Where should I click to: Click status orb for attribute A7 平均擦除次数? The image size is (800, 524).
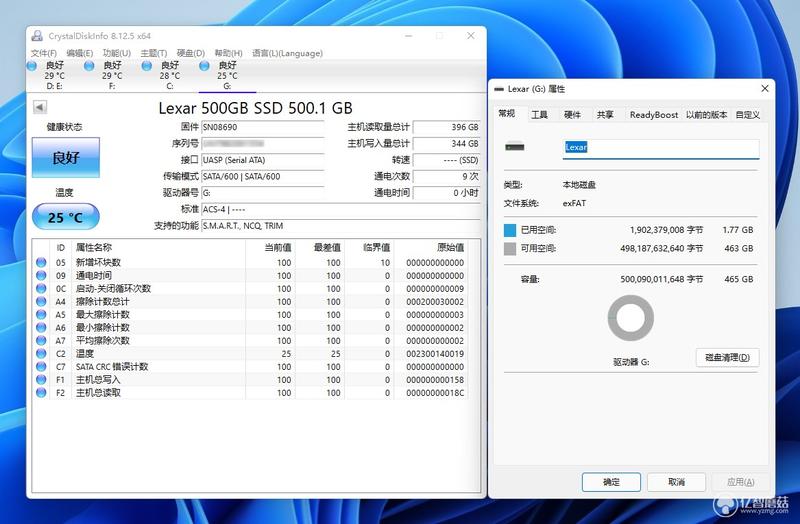tap(41, 340)
